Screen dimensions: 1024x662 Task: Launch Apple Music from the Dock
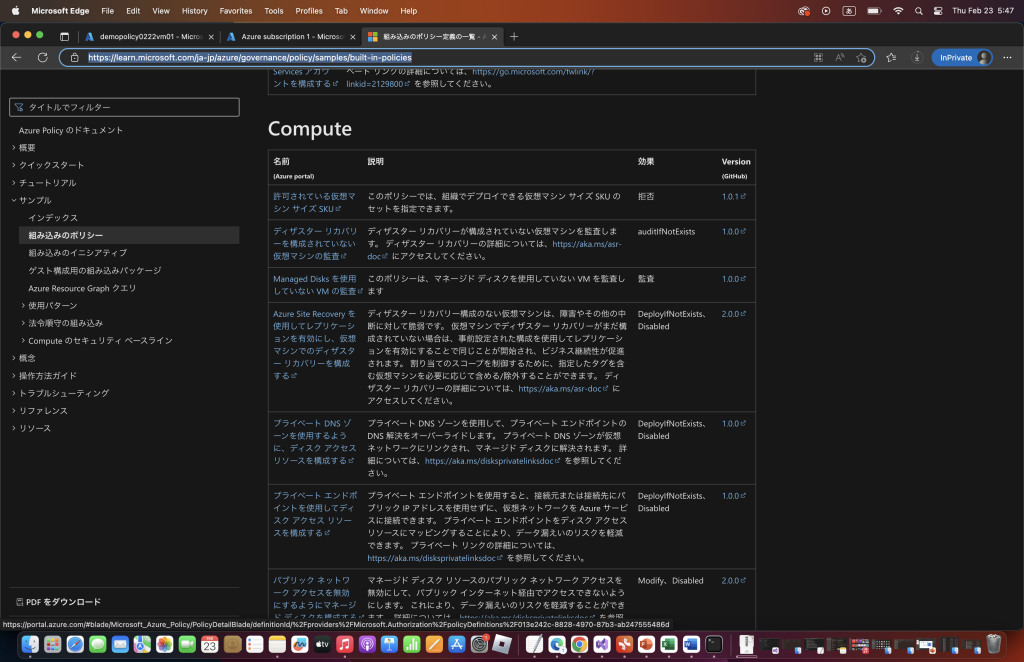pyautogui.click(x=344, y=644)
